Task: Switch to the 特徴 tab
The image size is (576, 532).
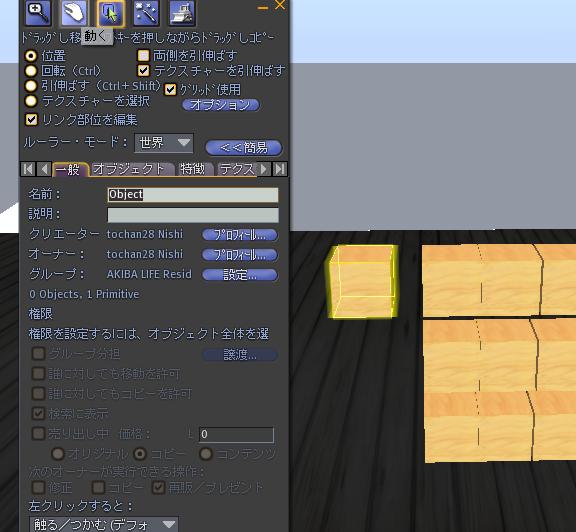Action: tap(193, 169)
